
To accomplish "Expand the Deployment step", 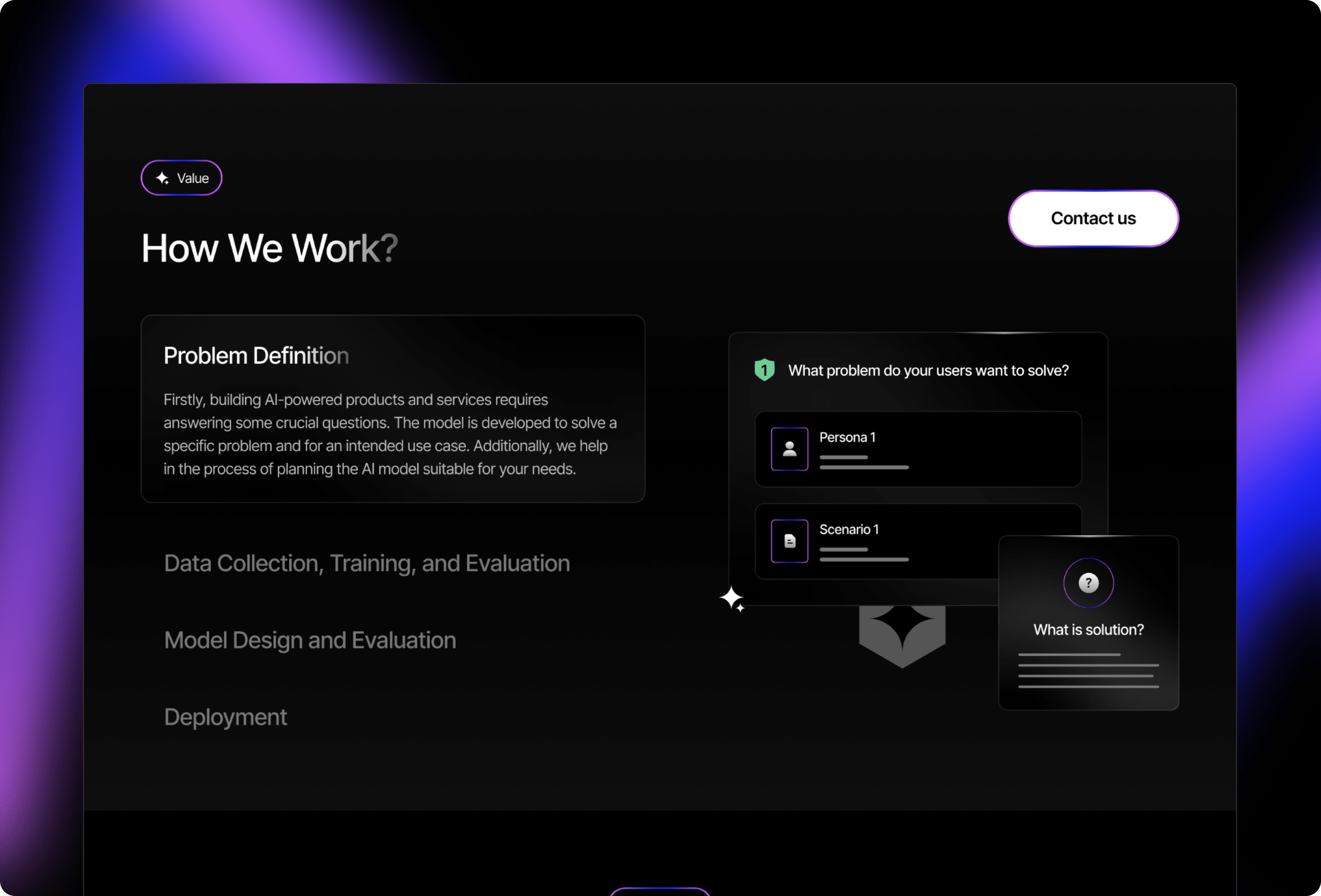I will [225, 717].
